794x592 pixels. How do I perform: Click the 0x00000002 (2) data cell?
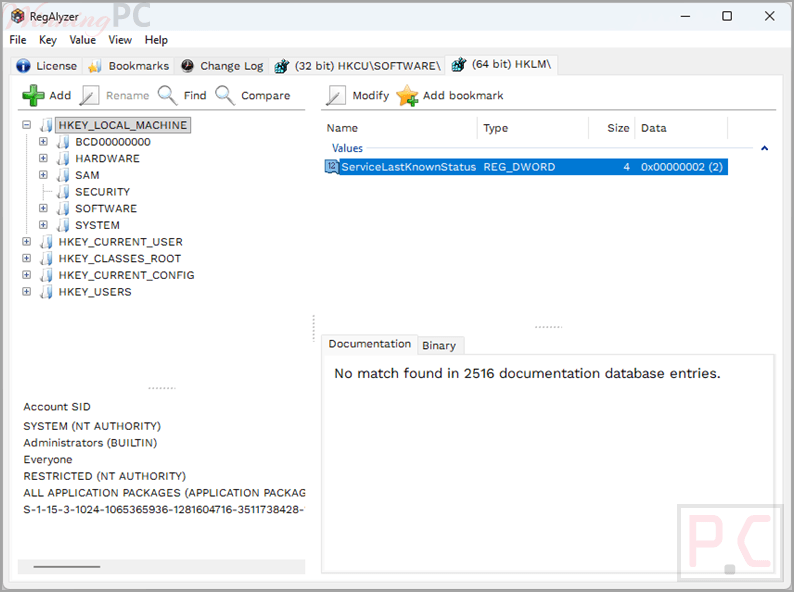pyautogui.click(x=682, y=167)
